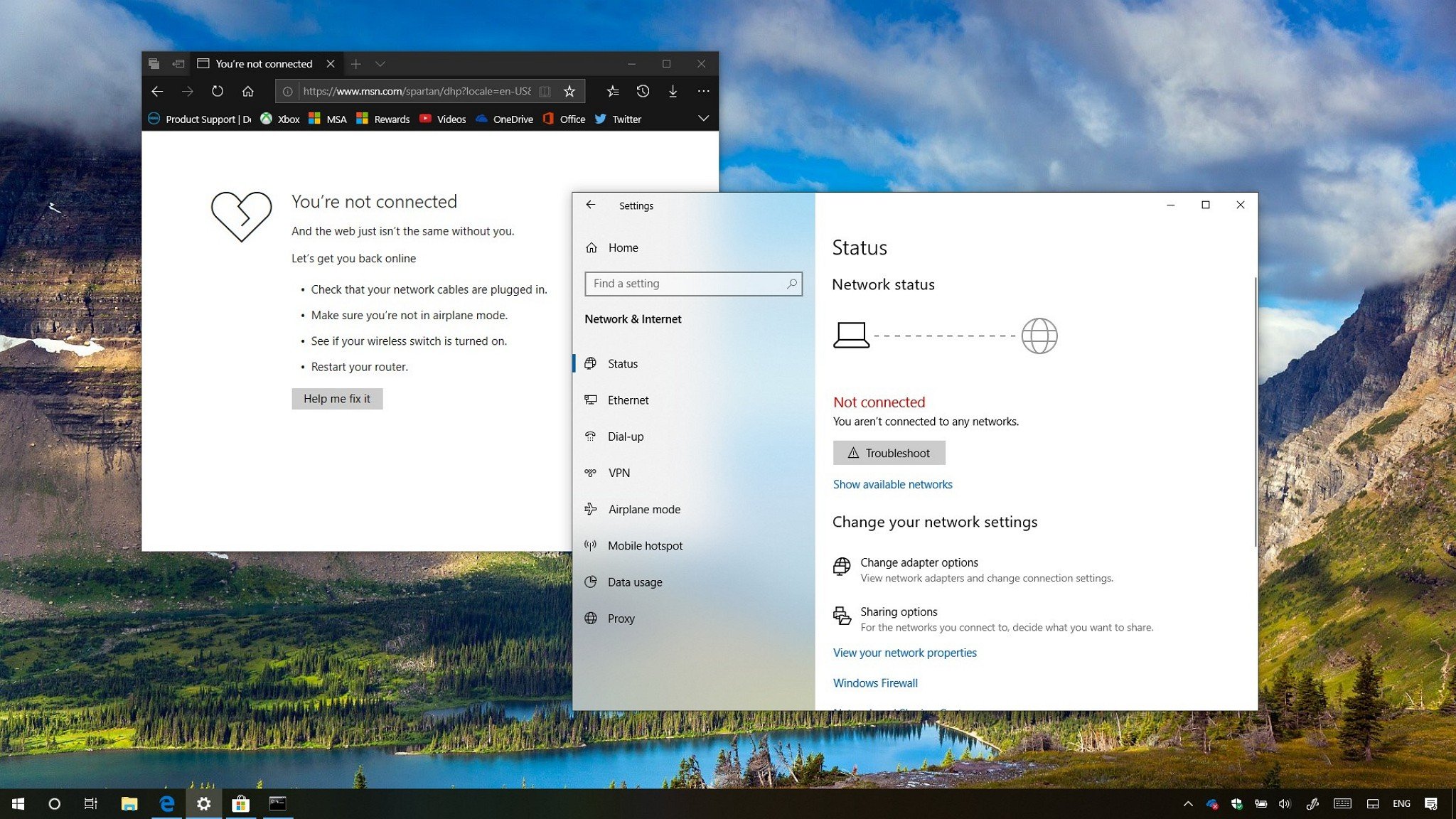Toggle Airplane mode in settings sidebar

644,509
